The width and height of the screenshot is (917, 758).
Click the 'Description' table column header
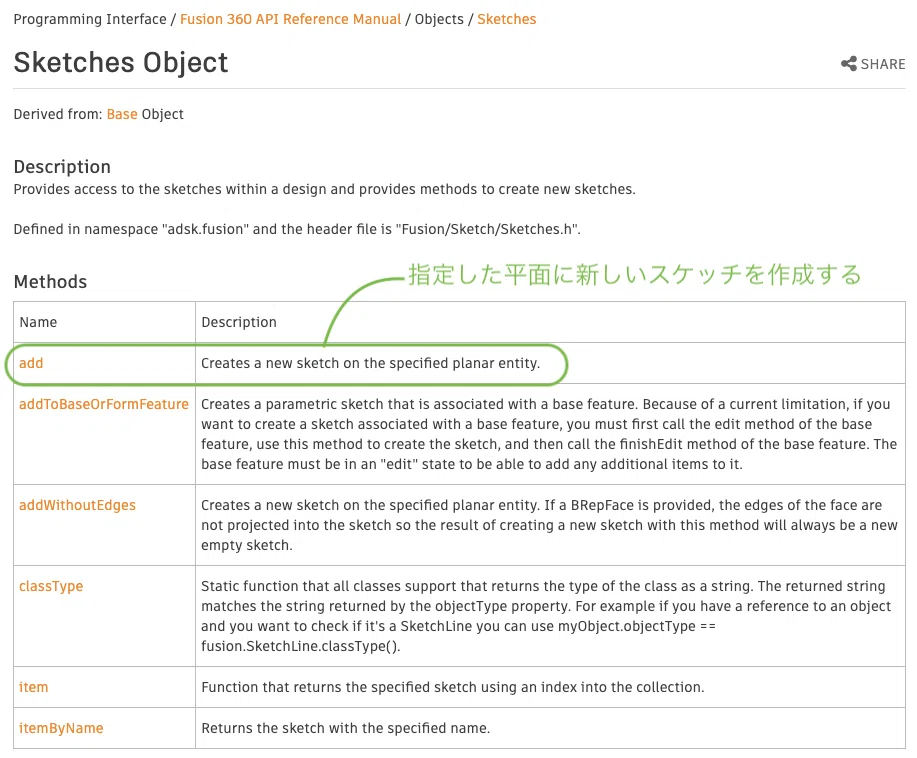pyautogui.click(x=239, y=322)
